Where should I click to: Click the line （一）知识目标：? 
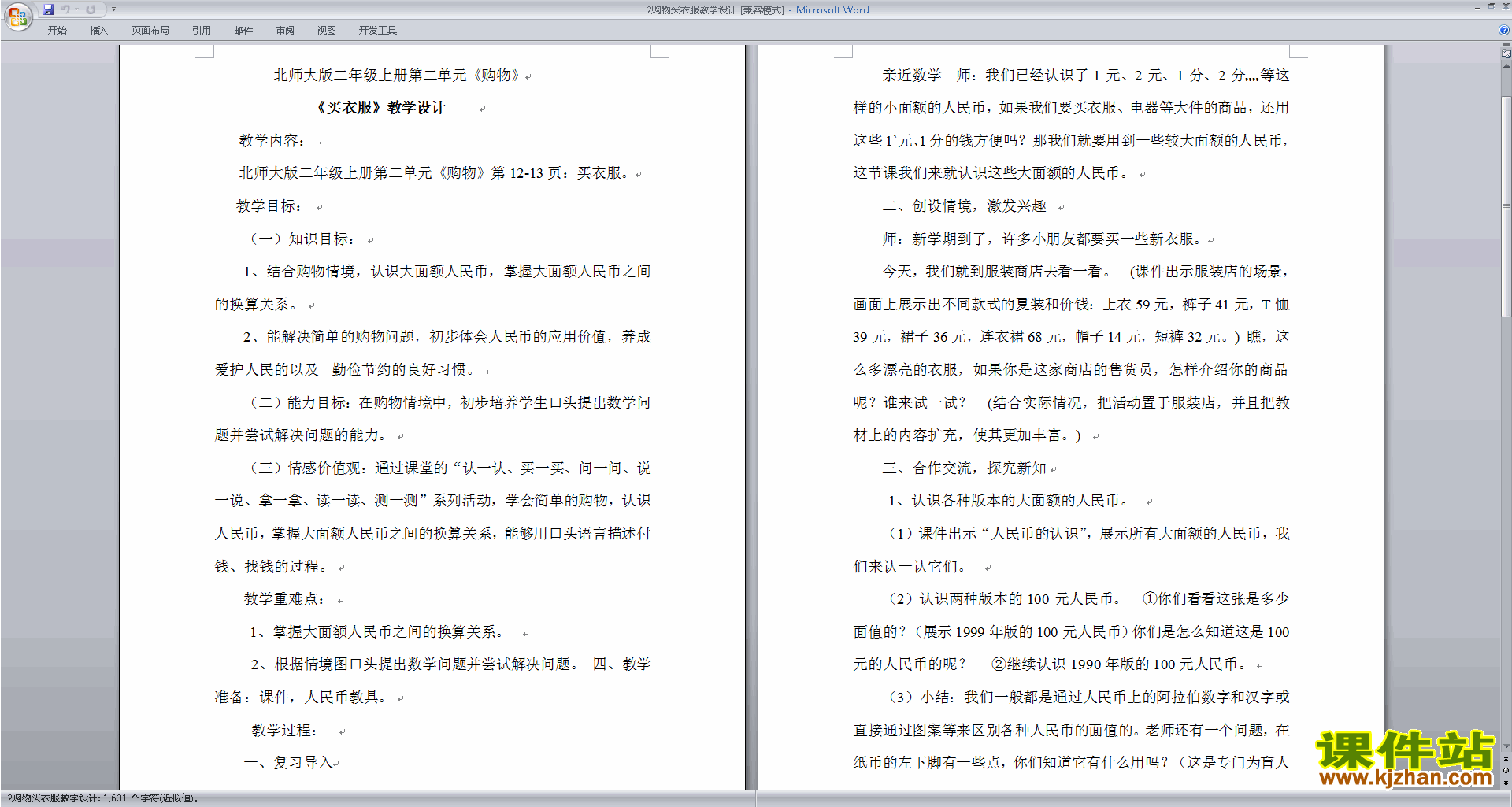[302, 239]
